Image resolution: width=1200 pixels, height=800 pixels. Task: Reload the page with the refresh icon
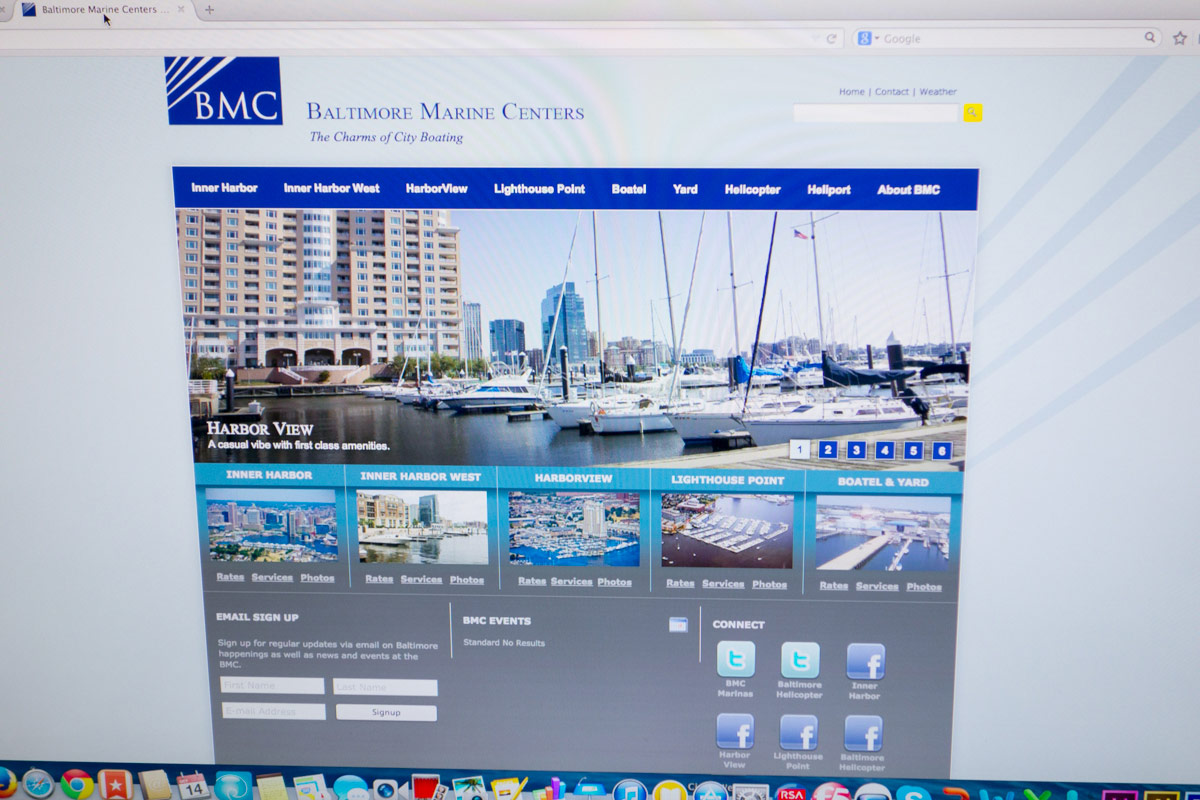[x=830, y=38]
